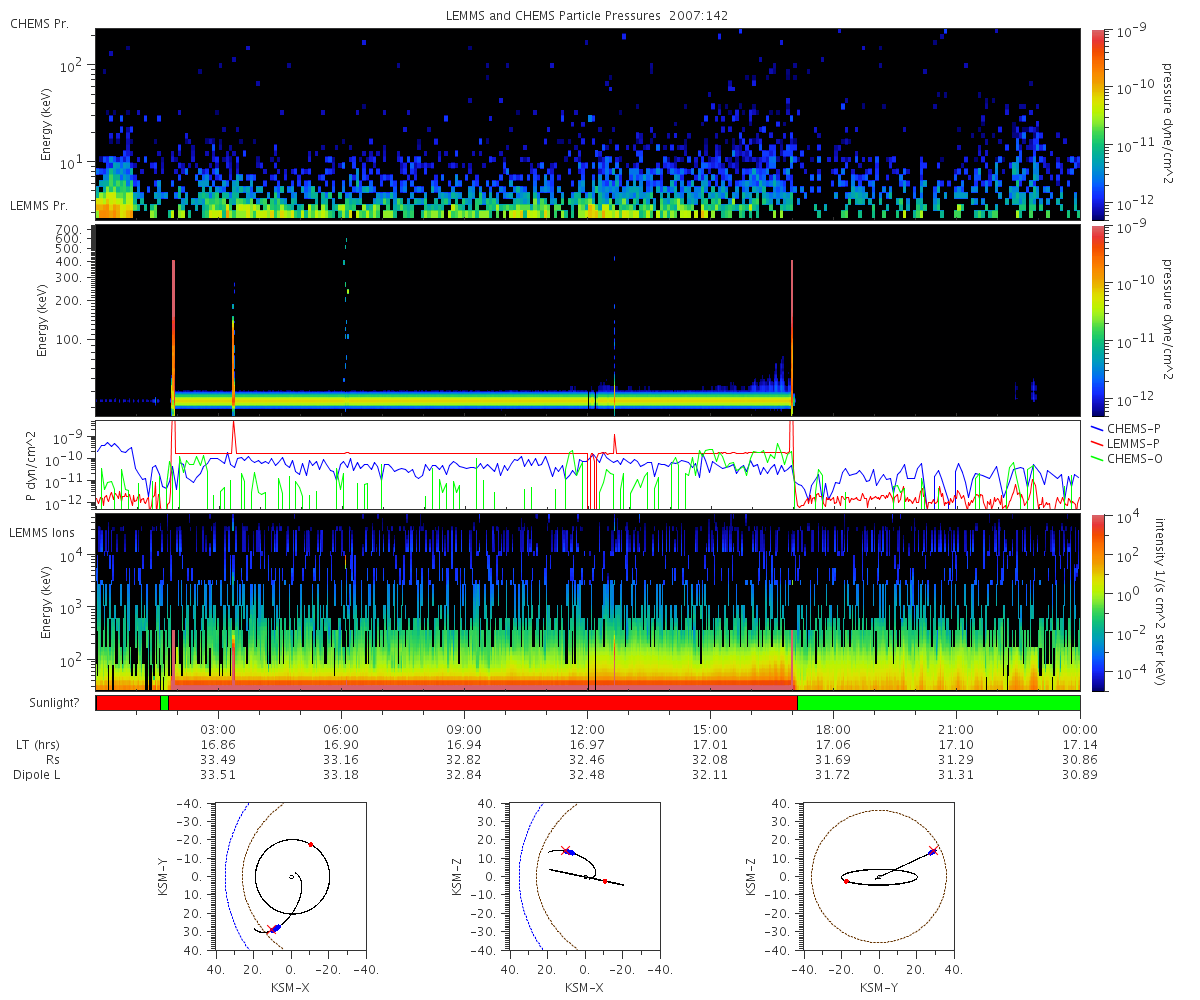Click the LEMMS pressure colorbar
The width and height of the screenshot is (1200, 1000).
pos(1098,320)
